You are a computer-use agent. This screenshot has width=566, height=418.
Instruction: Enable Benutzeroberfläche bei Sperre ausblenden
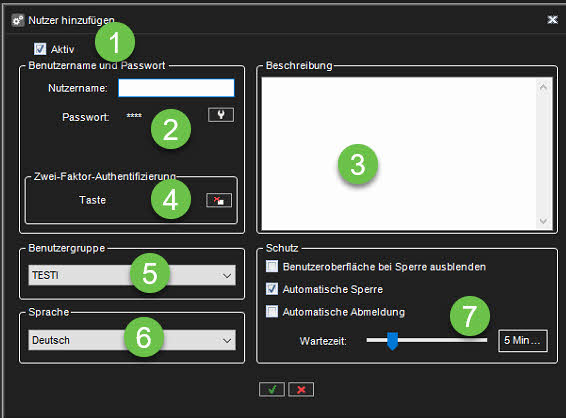pyautogui.click(x=272, y=267)
